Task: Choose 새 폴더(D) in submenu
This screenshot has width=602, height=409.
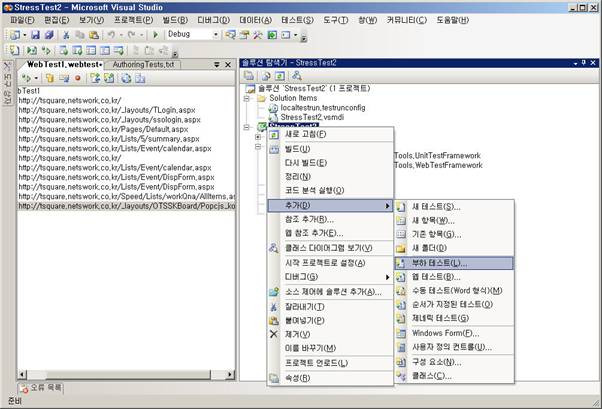Action: [454, 248]
